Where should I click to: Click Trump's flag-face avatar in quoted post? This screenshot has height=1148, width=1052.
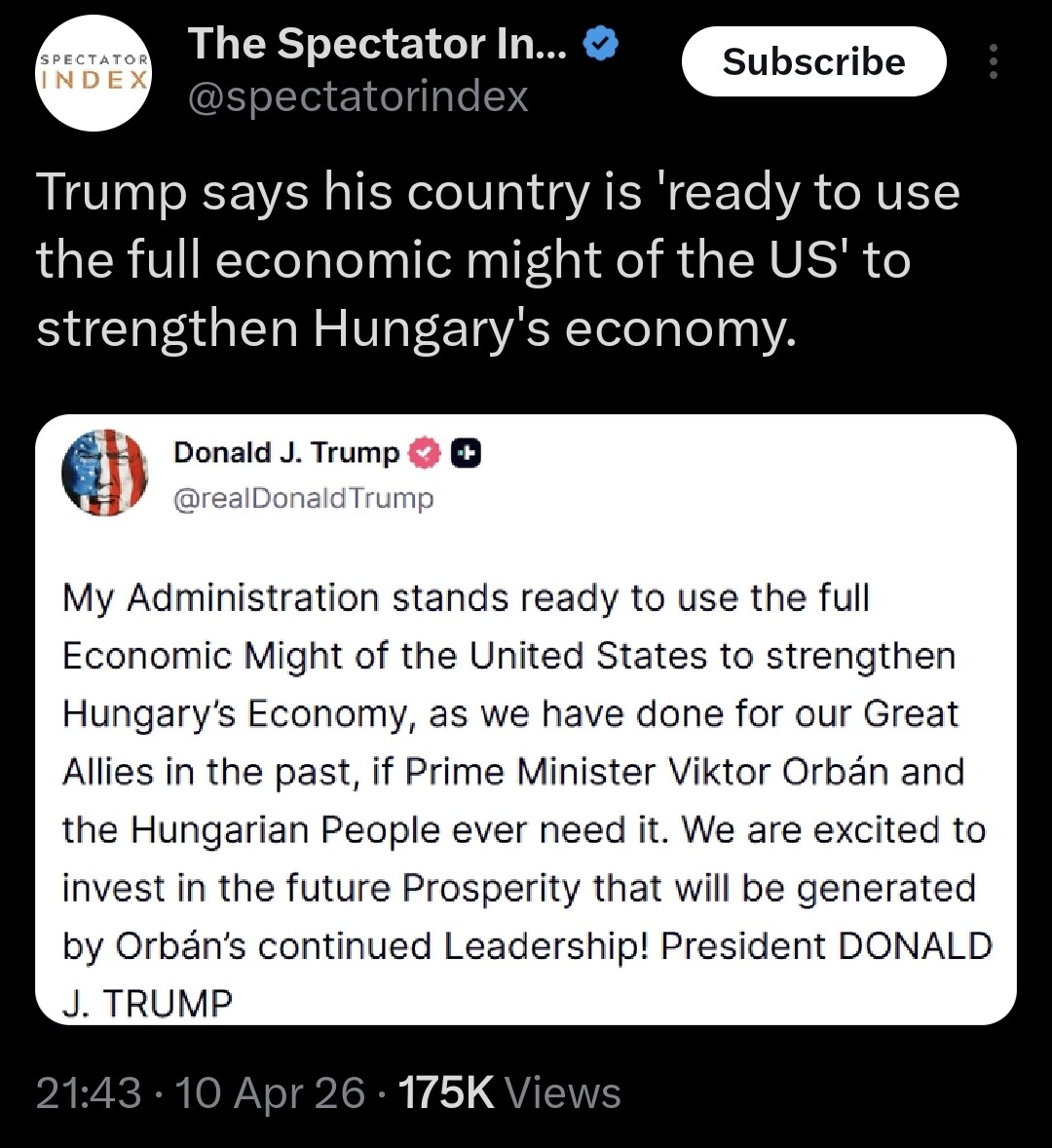tap(104, 474)
